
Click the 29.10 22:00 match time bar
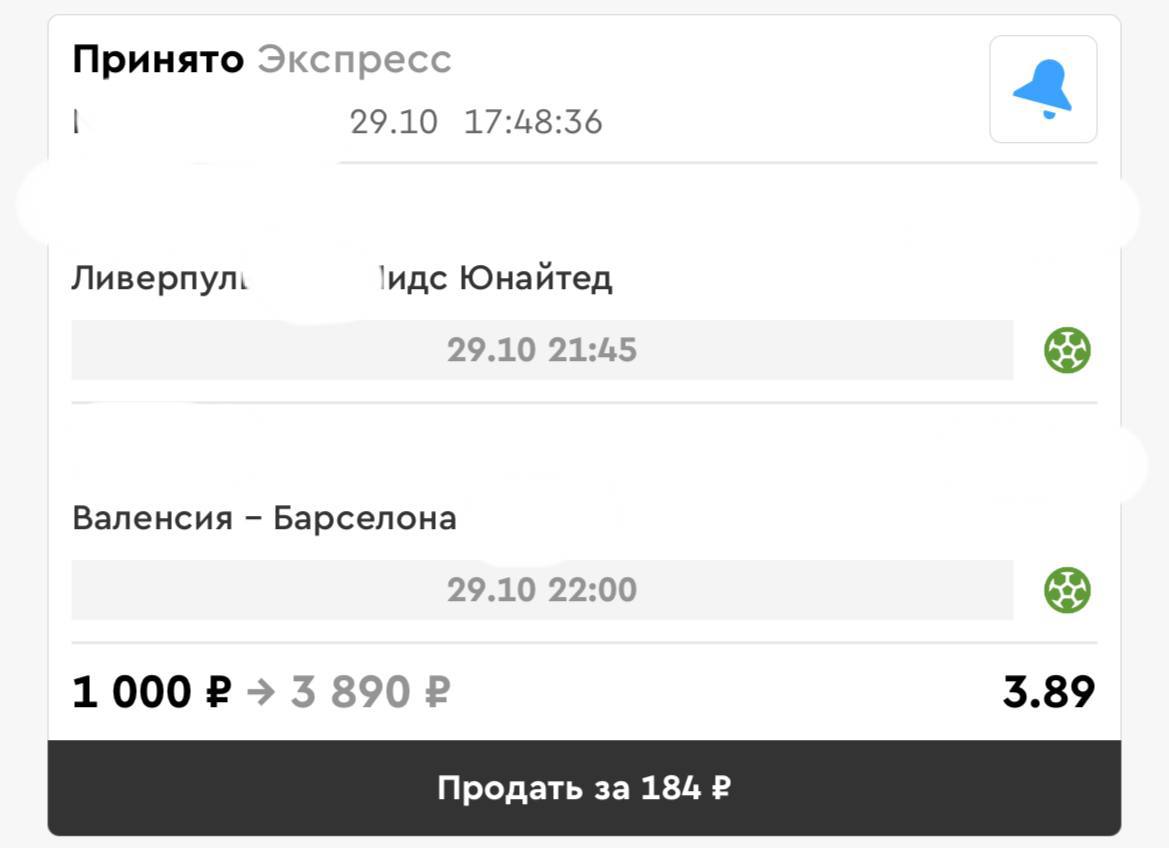click(x=542, y=590)
